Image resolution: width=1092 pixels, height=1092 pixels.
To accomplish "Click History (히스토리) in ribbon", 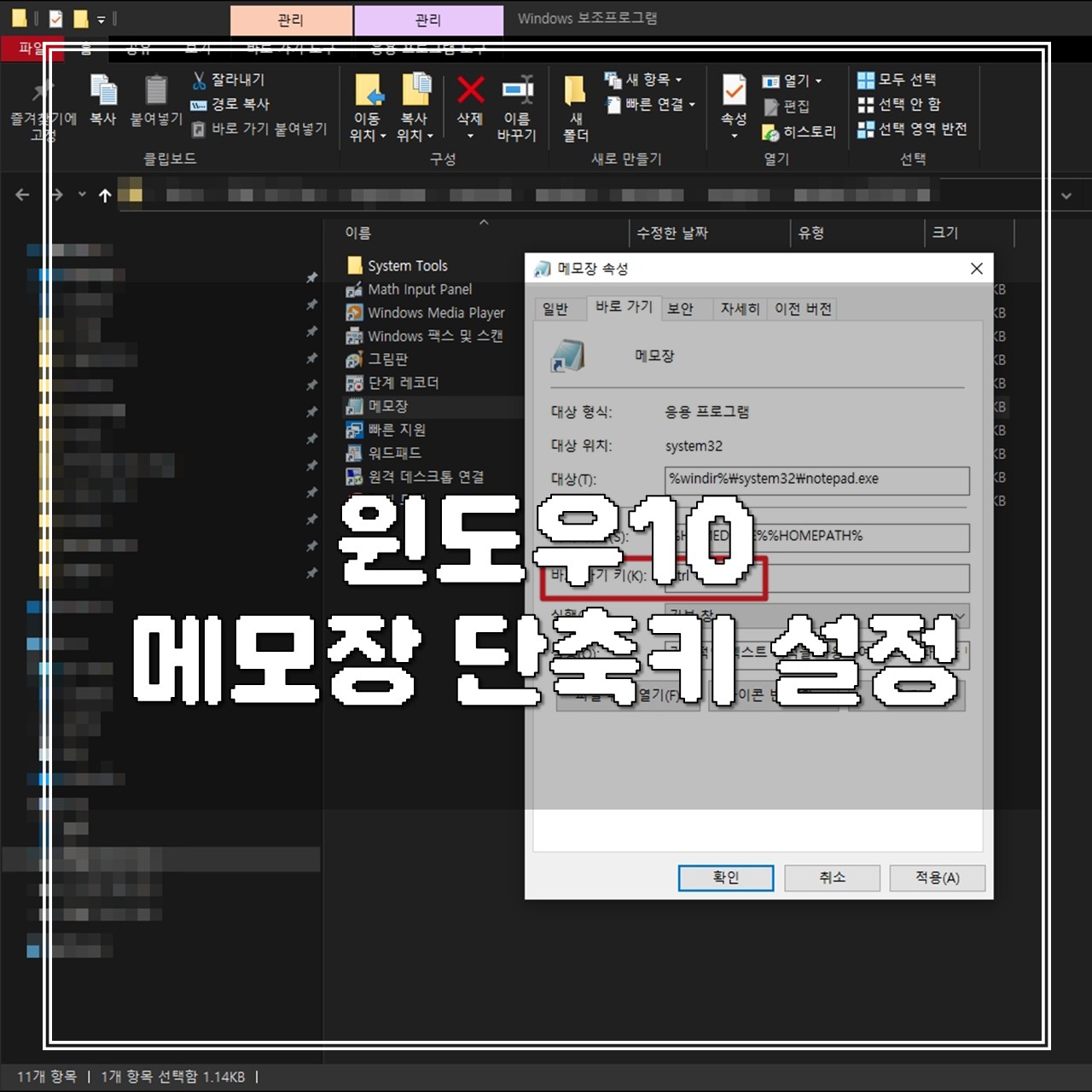I will coord(799,132).
